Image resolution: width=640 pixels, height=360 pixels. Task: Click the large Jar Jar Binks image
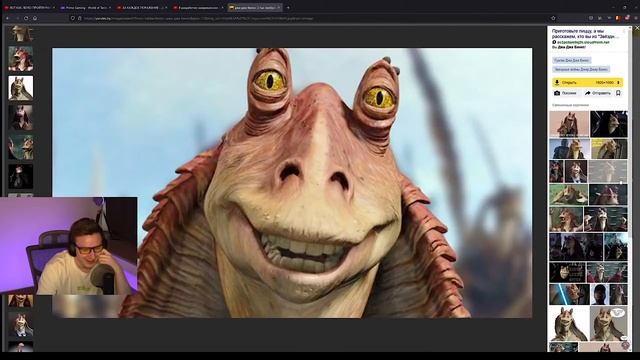292,183
